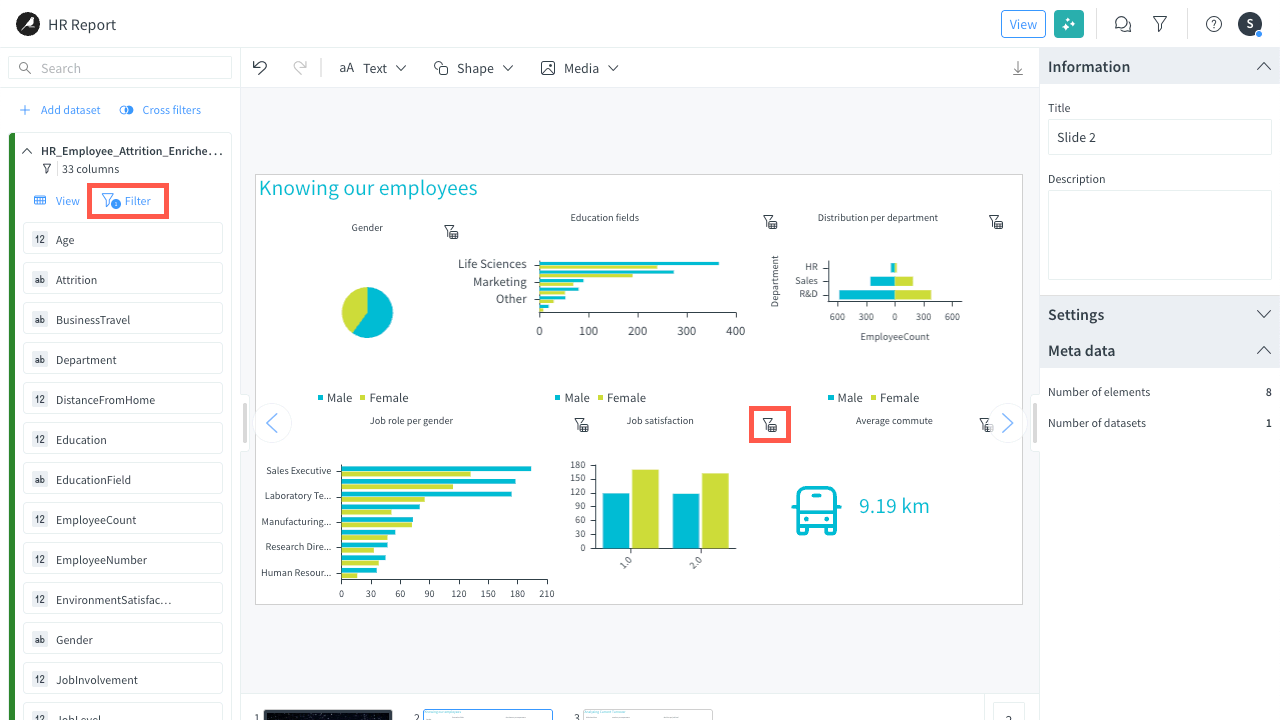
Task: Click the 'Knowing our employees' title
Action: coord(368,188)
